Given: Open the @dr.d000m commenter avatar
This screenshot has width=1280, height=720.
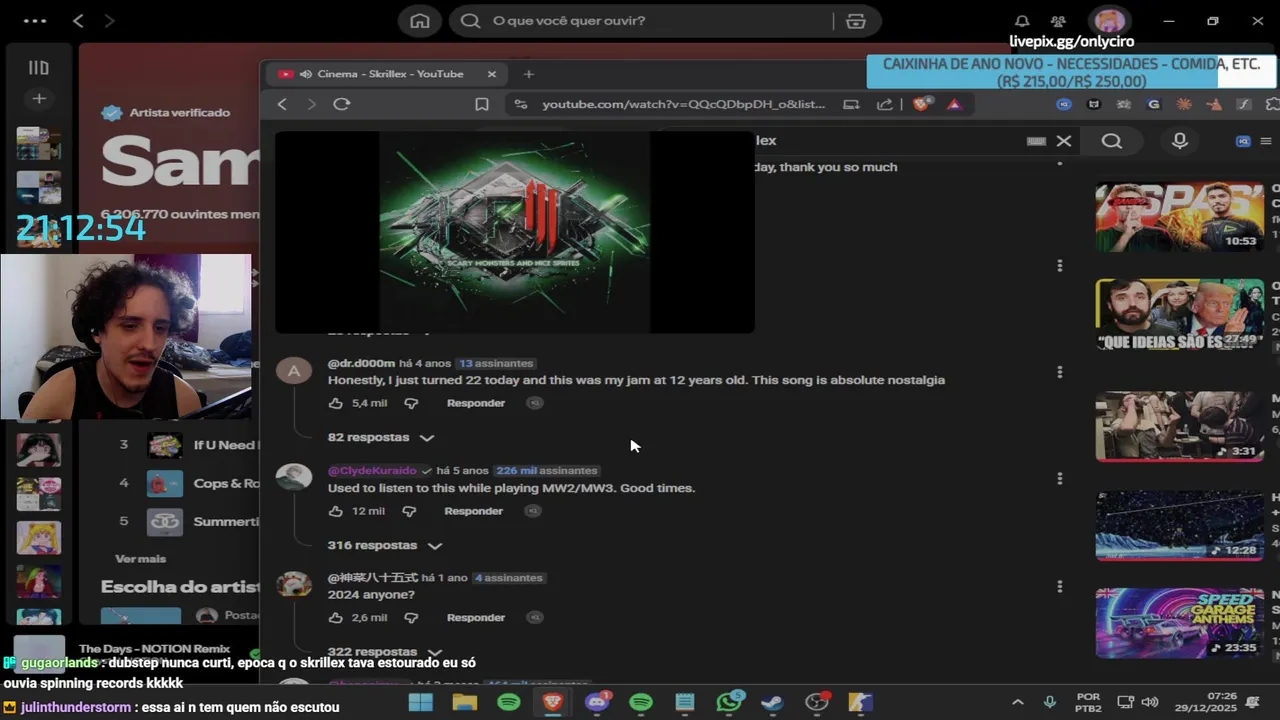Looking at the screenshot, I should pos(294,371).
